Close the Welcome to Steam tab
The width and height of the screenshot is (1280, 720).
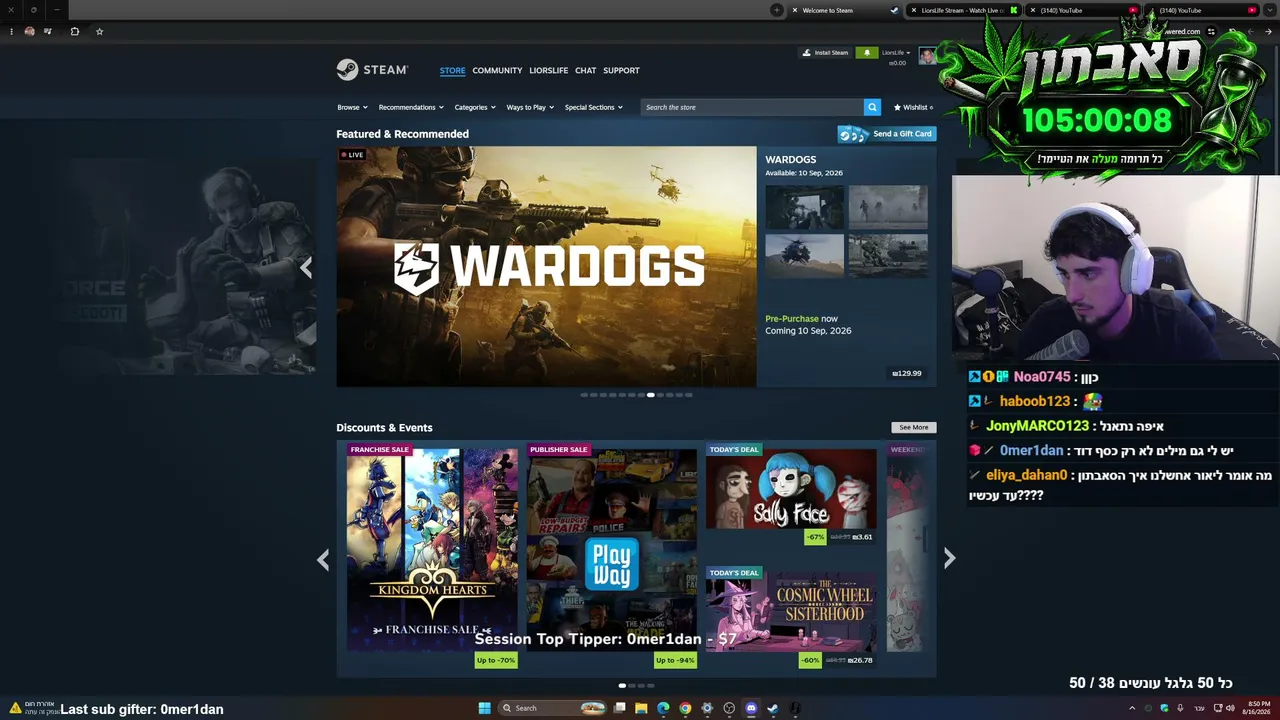coord(795,10)
